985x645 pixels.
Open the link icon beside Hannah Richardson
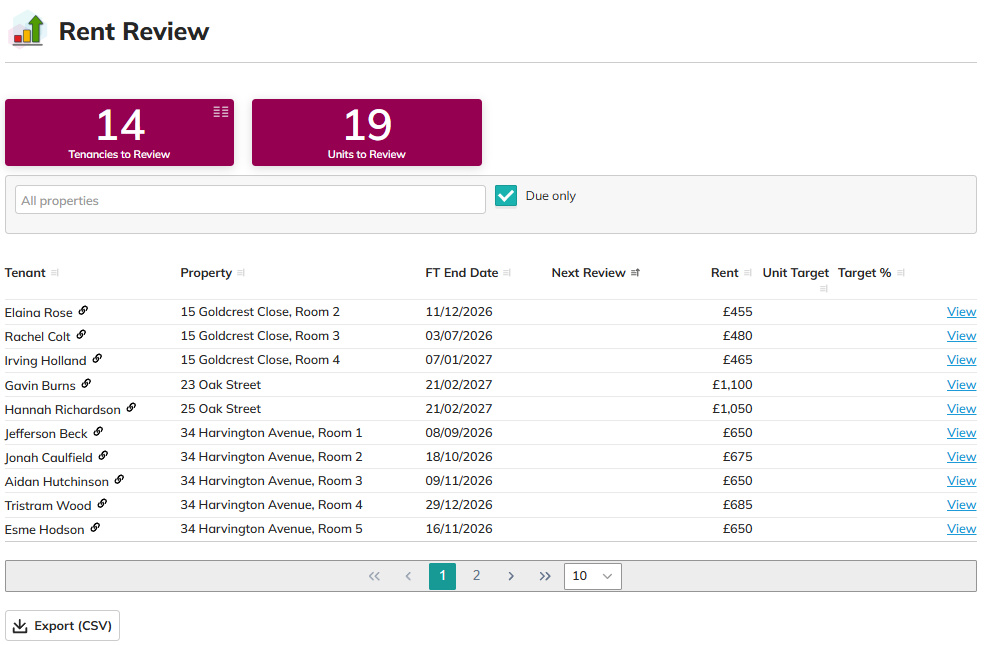tap(131, 408)
